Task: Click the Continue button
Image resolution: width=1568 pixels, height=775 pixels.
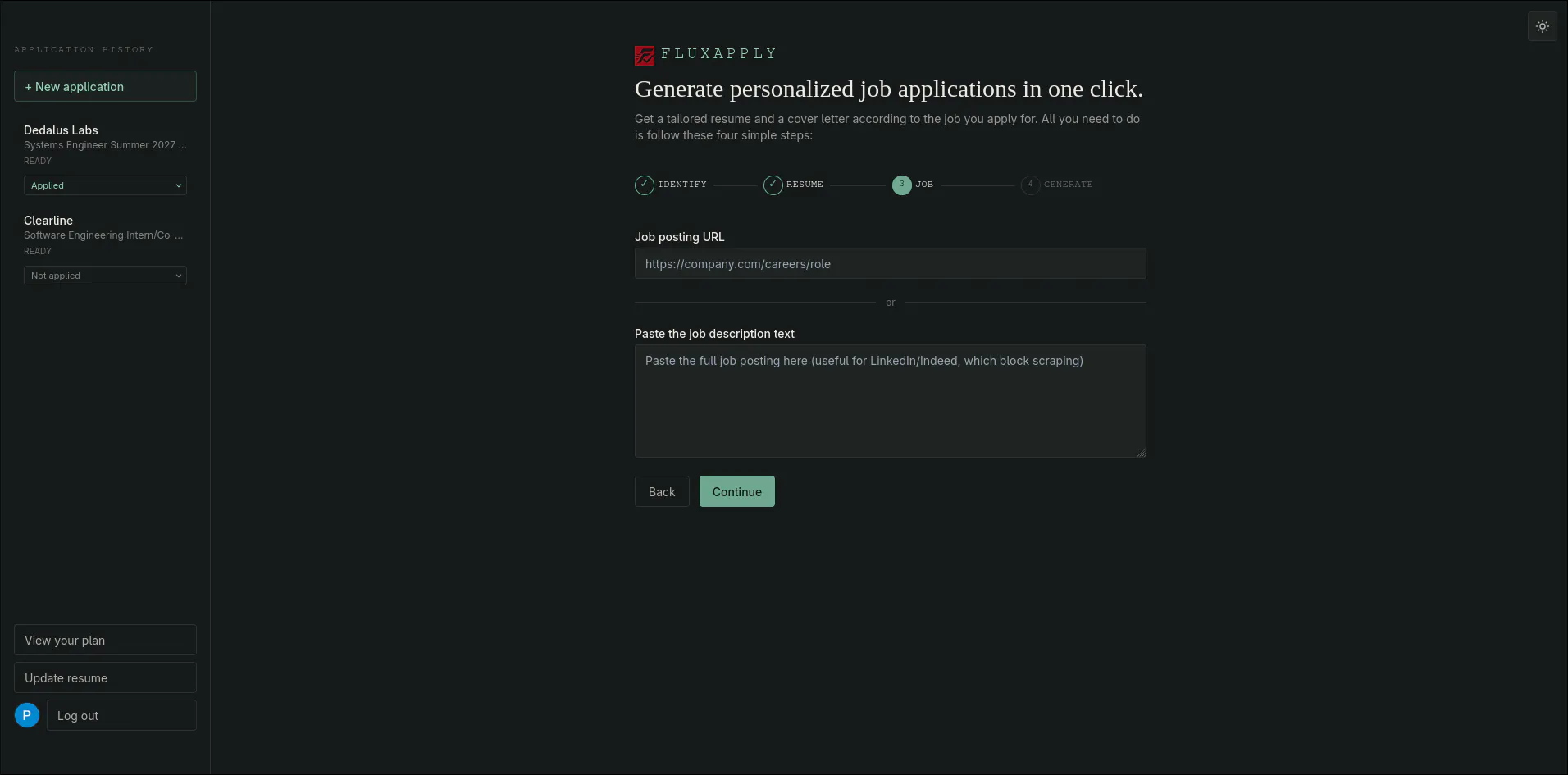Action: coord(736,491)
